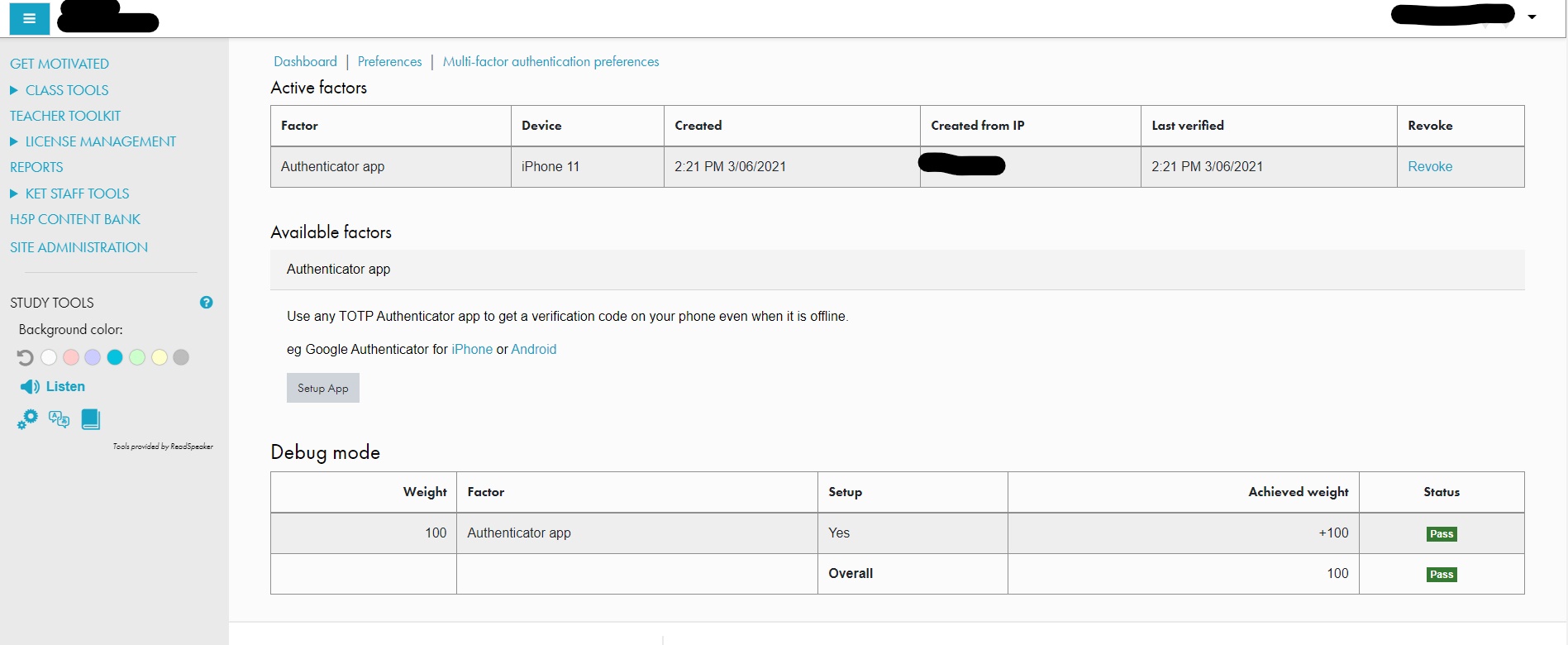This screenshot has width=1568, height=645.
Task: Select the lavender background color
Action: [x=93, y=357]
